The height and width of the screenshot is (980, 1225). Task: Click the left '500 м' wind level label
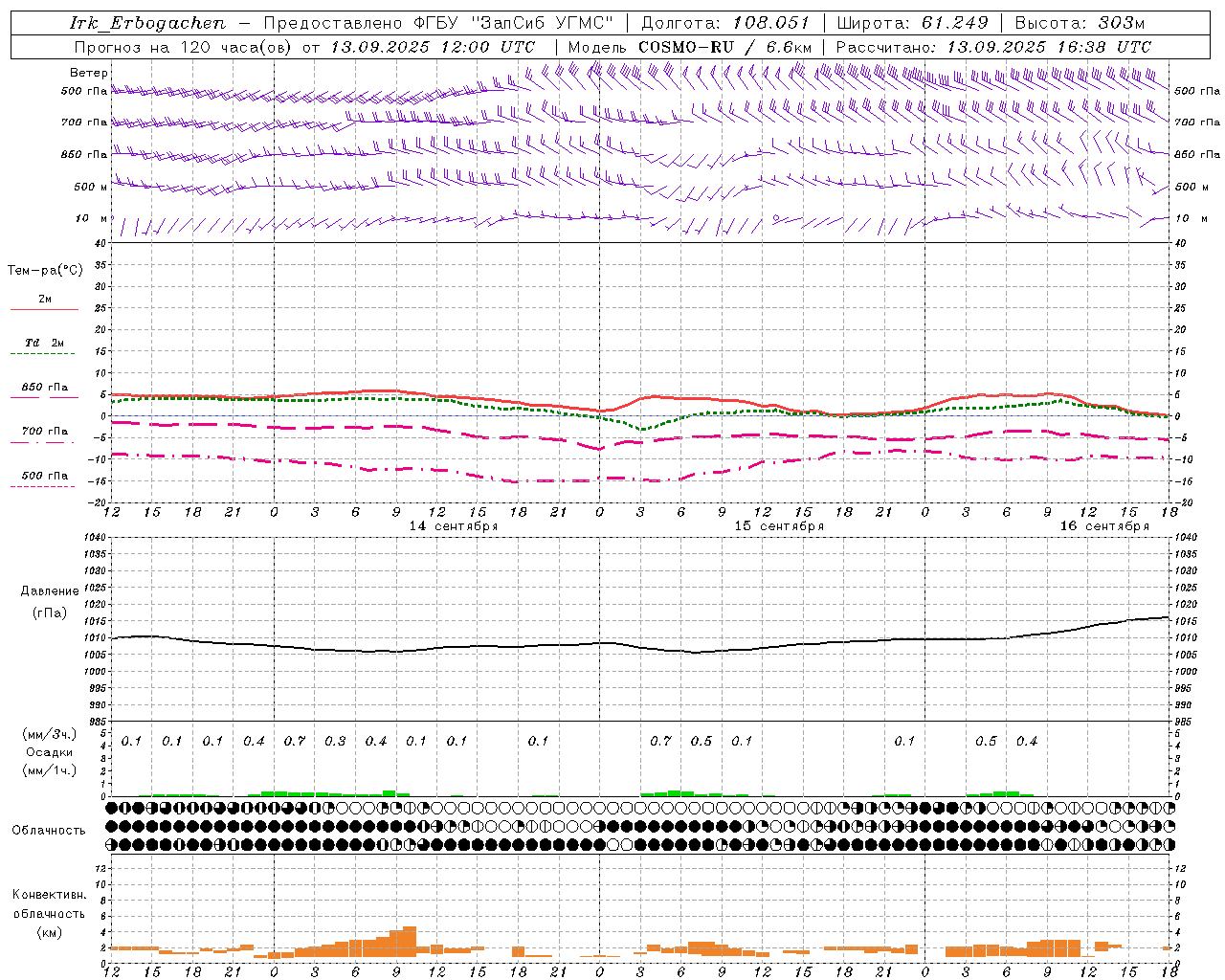pos(91,187)
